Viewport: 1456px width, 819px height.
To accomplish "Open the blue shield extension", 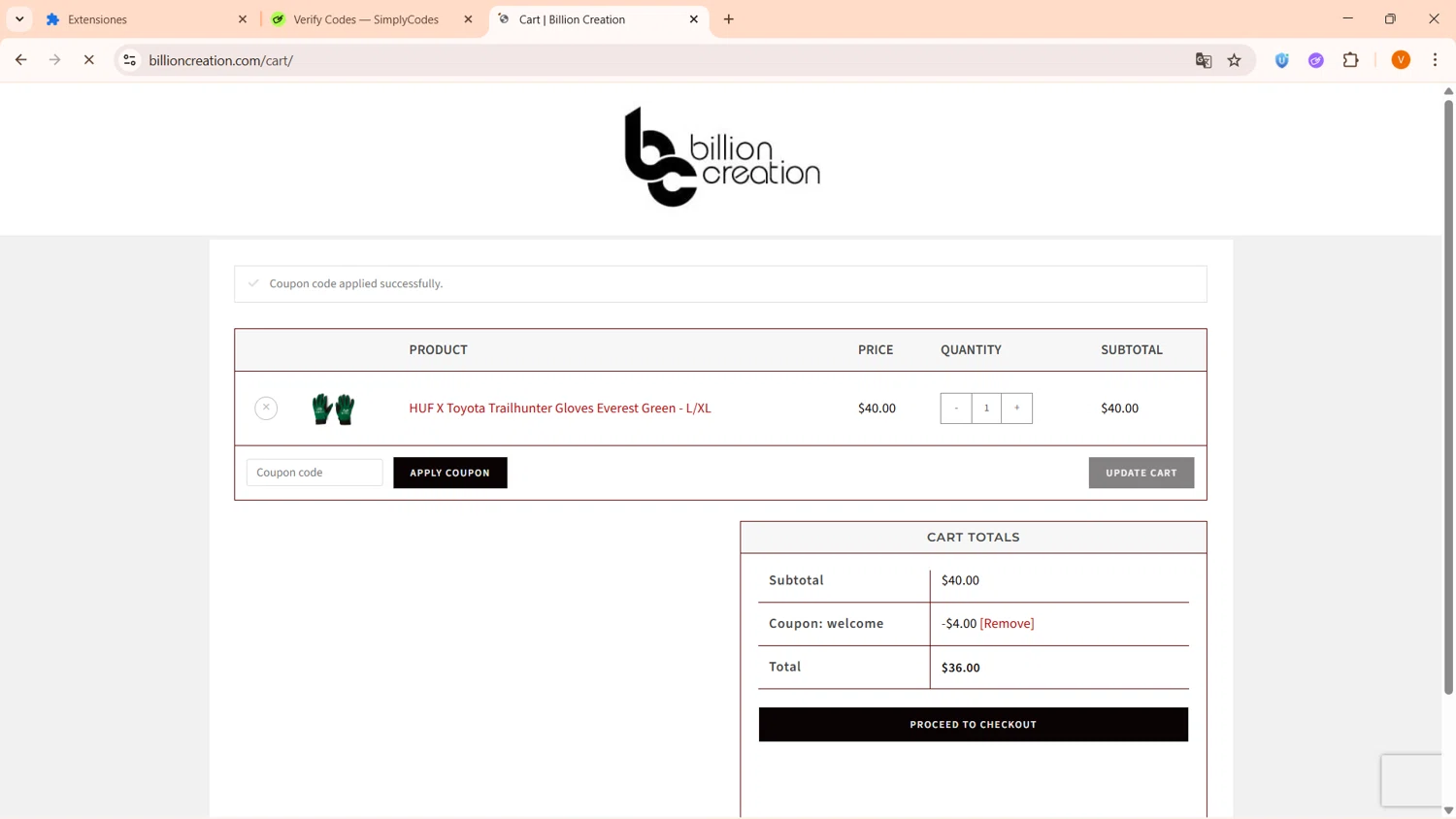I will 1282,60.
